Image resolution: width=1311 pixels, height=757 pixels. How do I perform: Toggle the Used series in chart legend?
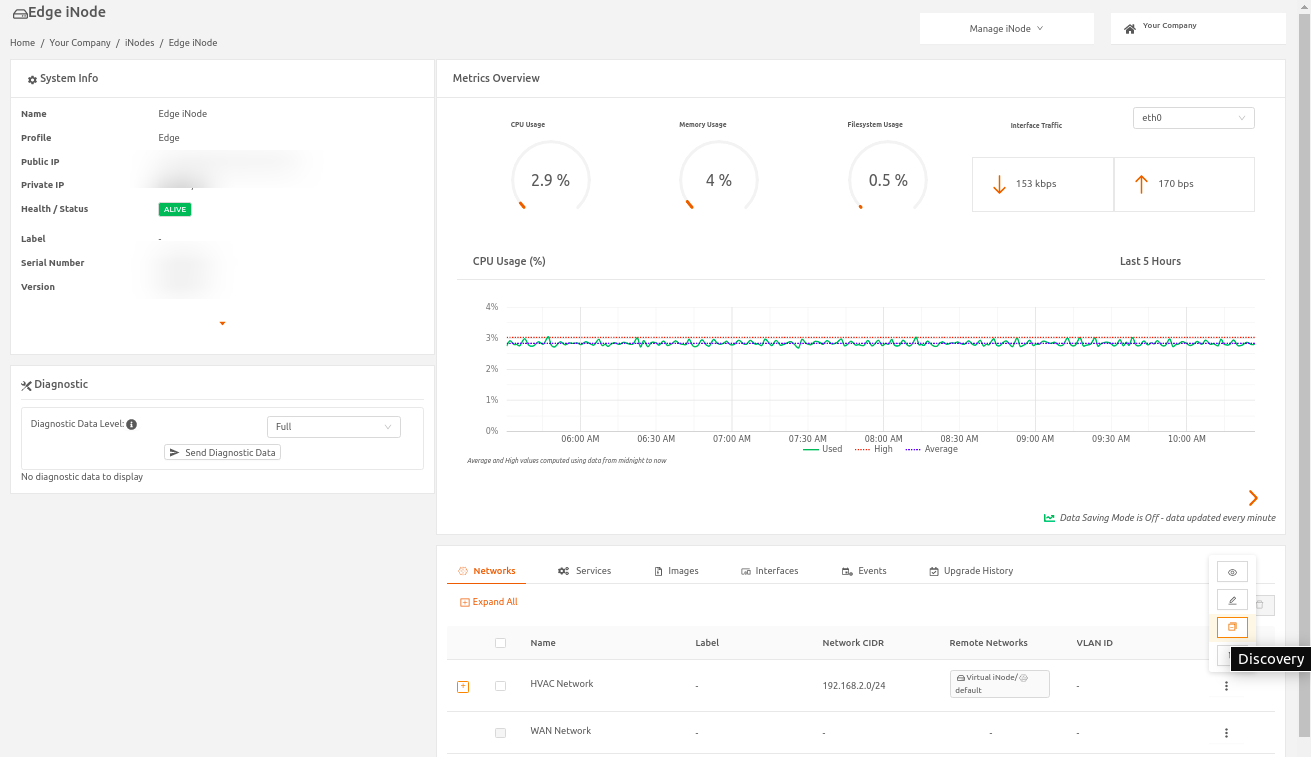[x=823, y=450]
